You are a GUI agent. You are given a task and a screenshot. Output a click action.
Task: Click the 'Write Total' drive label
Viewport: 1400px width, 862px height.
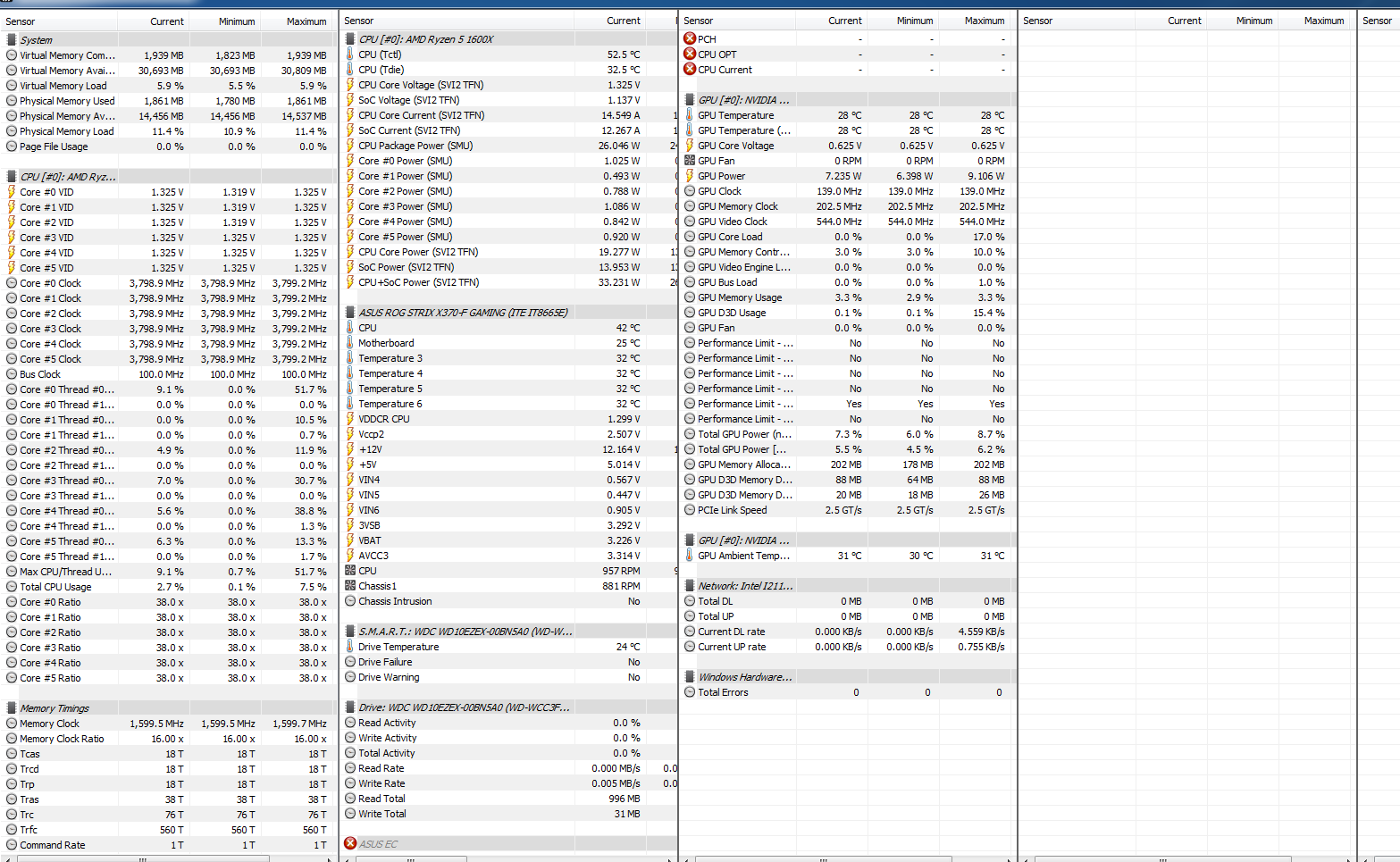pyautogui.click(x=382, y=814)
